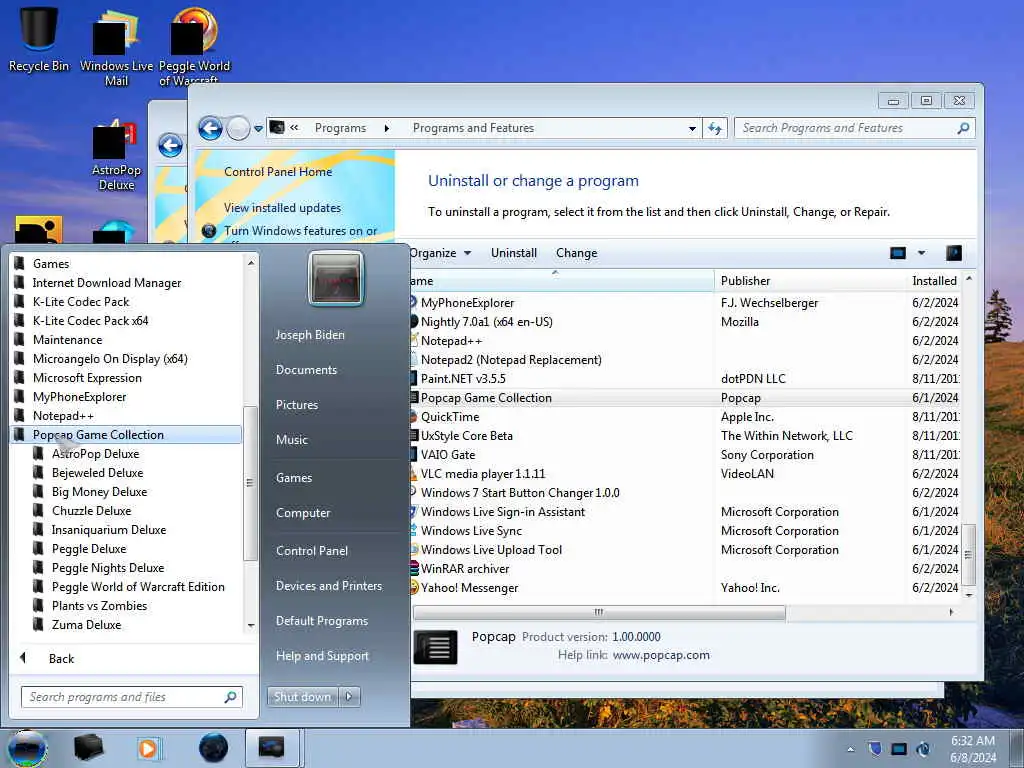The width and height of the screenshot is (1024, 768).
Task: Click the Yahoo! Messenger smiley icon
Action: coord(414,587)
